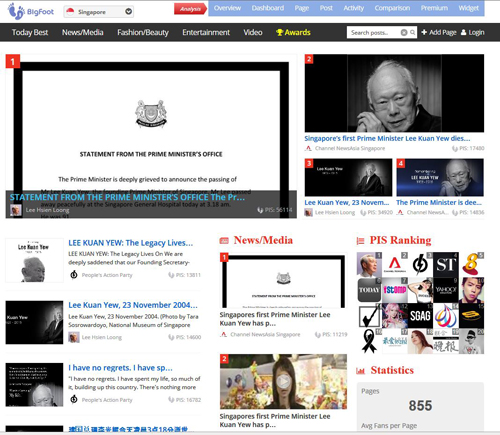Open 'LEE KUAN YEW: The Legacy Lives' post
The height and width of the screenshot is (435, 500).
(130, 243)
